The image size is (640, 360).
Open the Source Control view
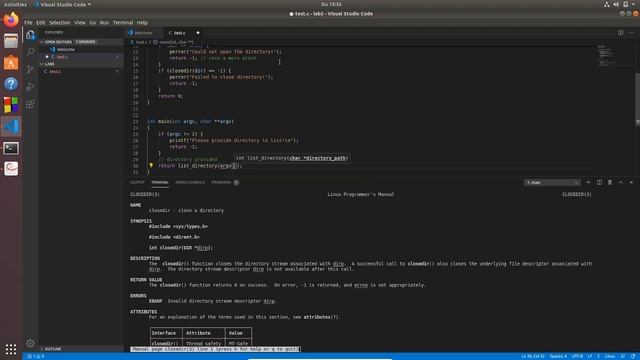pyautogui.click(x=30, y=69)
